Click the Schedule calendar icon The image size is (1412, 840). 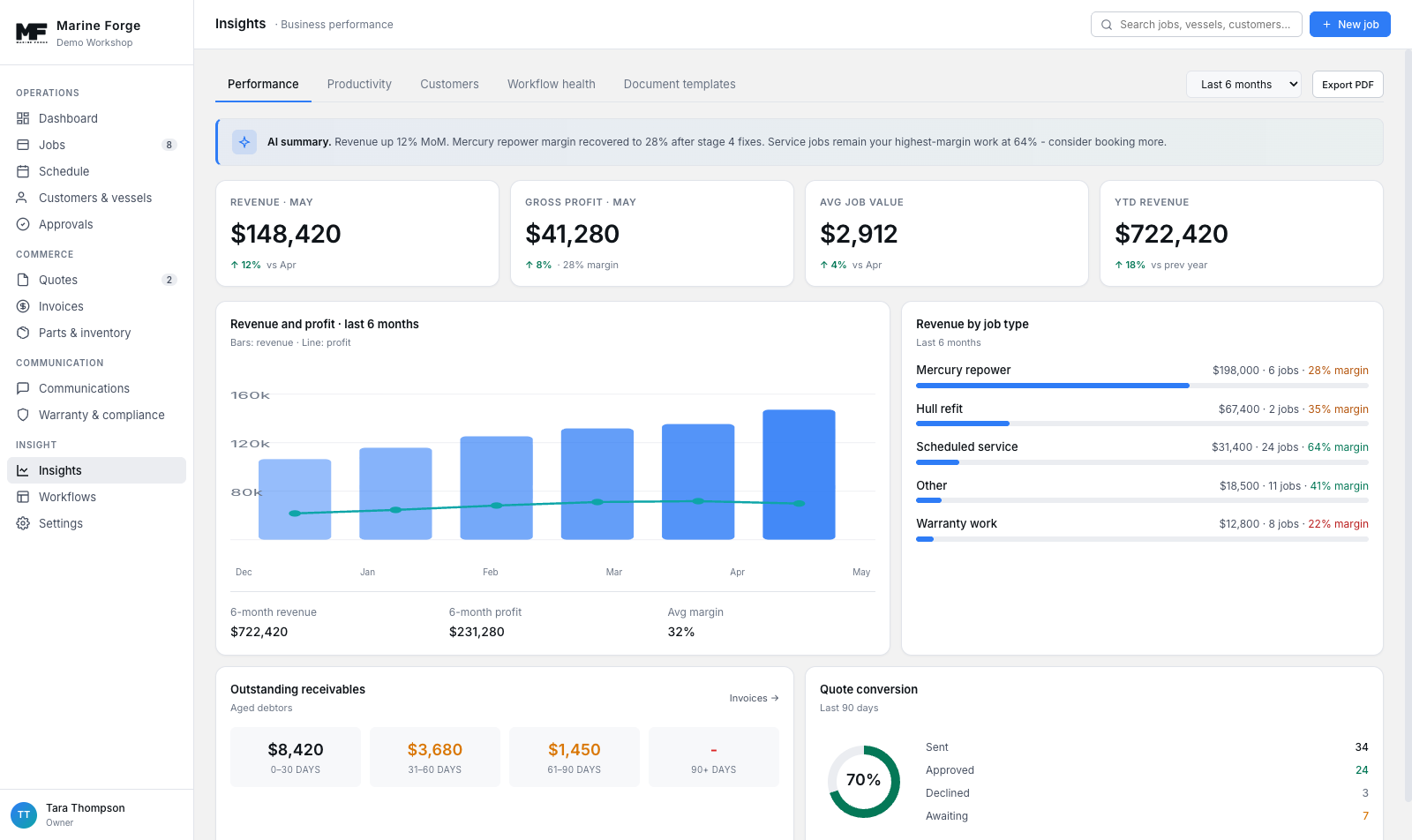click(x=23, y=171)
